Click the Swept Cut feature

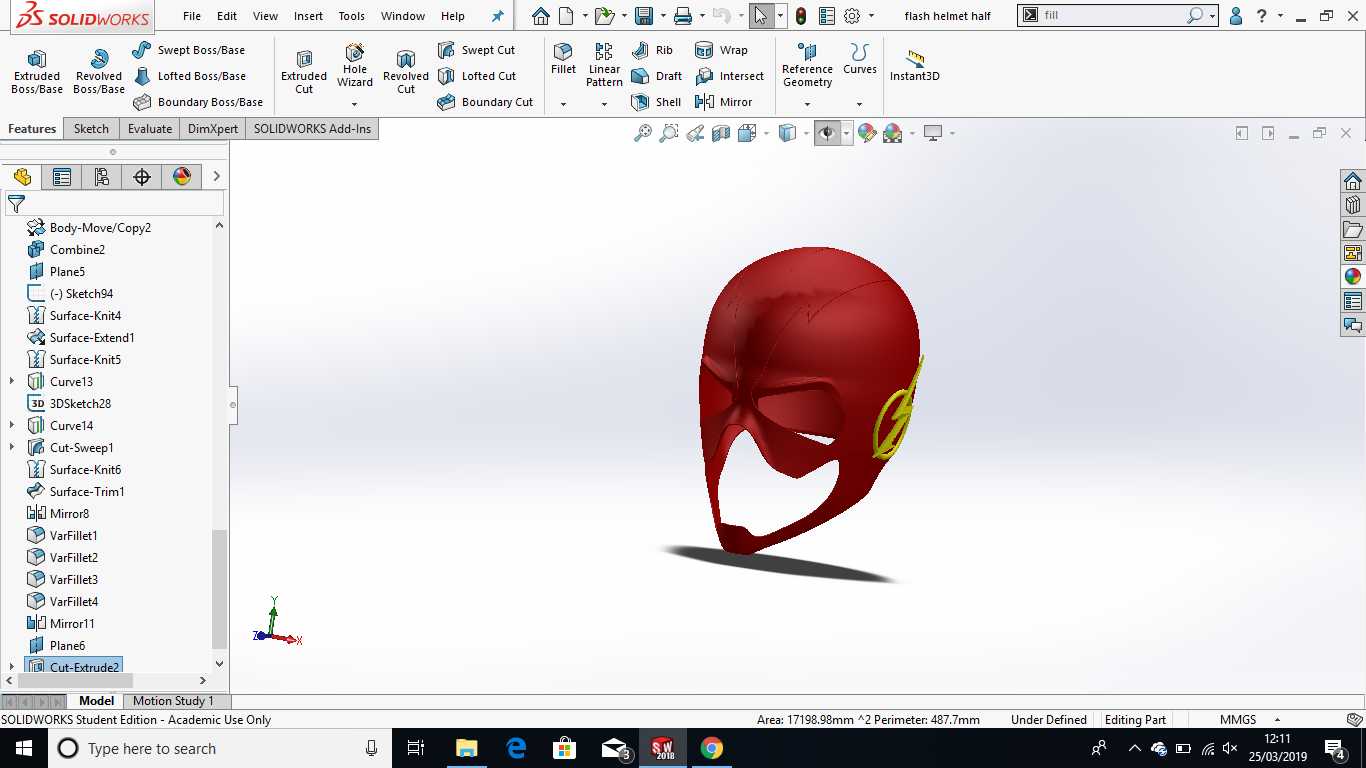[x=477, y=50]
